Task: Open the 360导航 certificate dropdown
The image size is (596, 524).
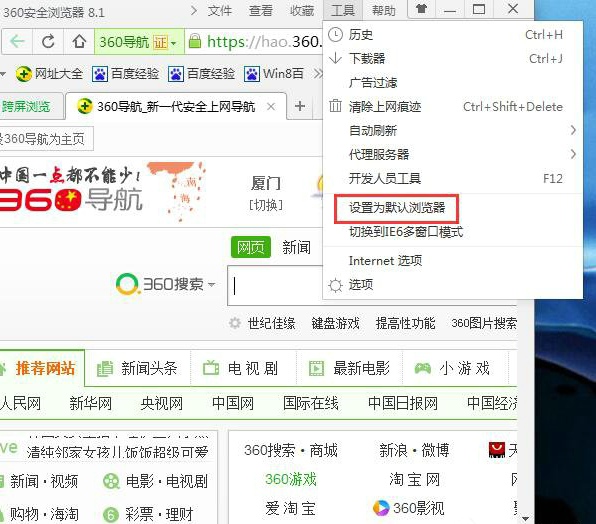Action: pos(173,43)
